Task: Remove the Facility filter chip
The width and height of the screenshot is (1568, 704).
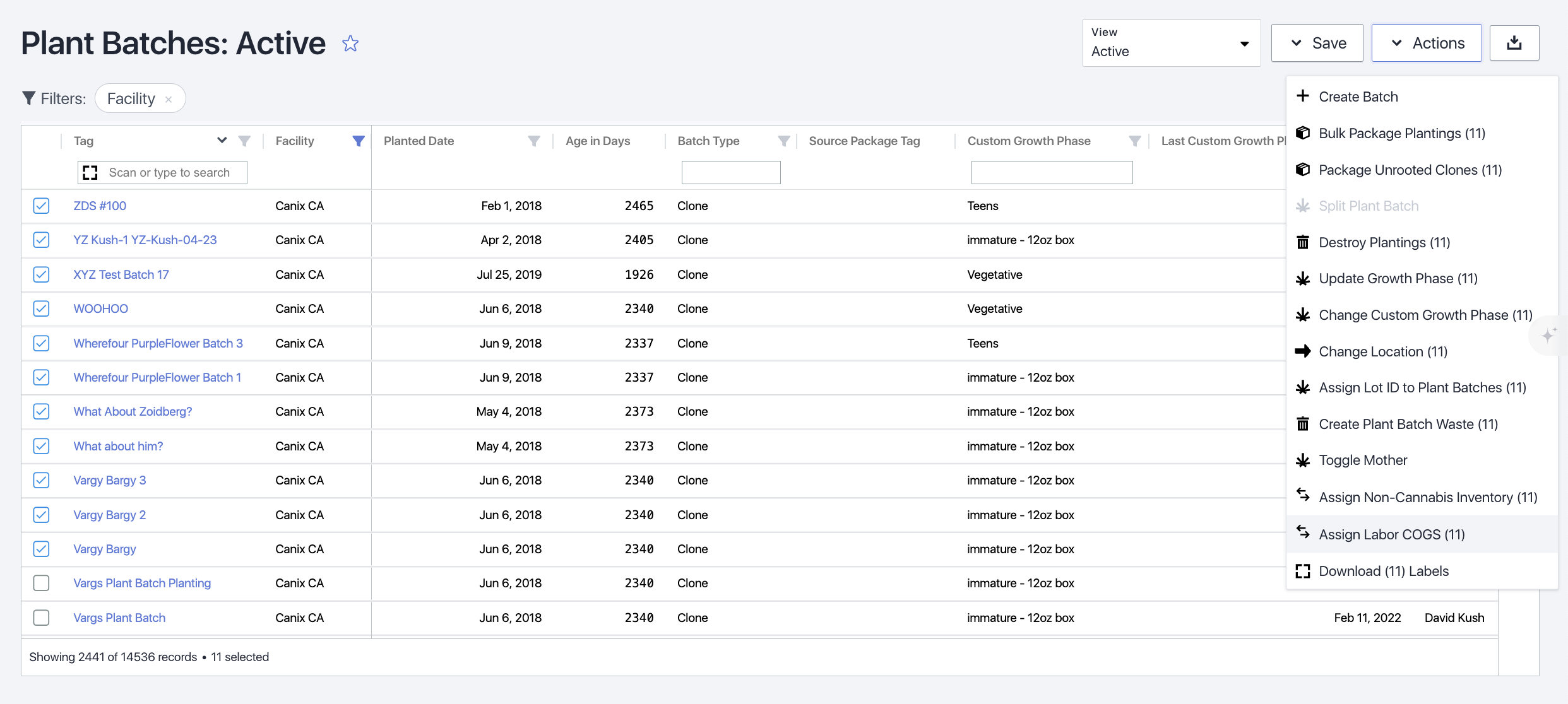Action: (x=169, y=99)
